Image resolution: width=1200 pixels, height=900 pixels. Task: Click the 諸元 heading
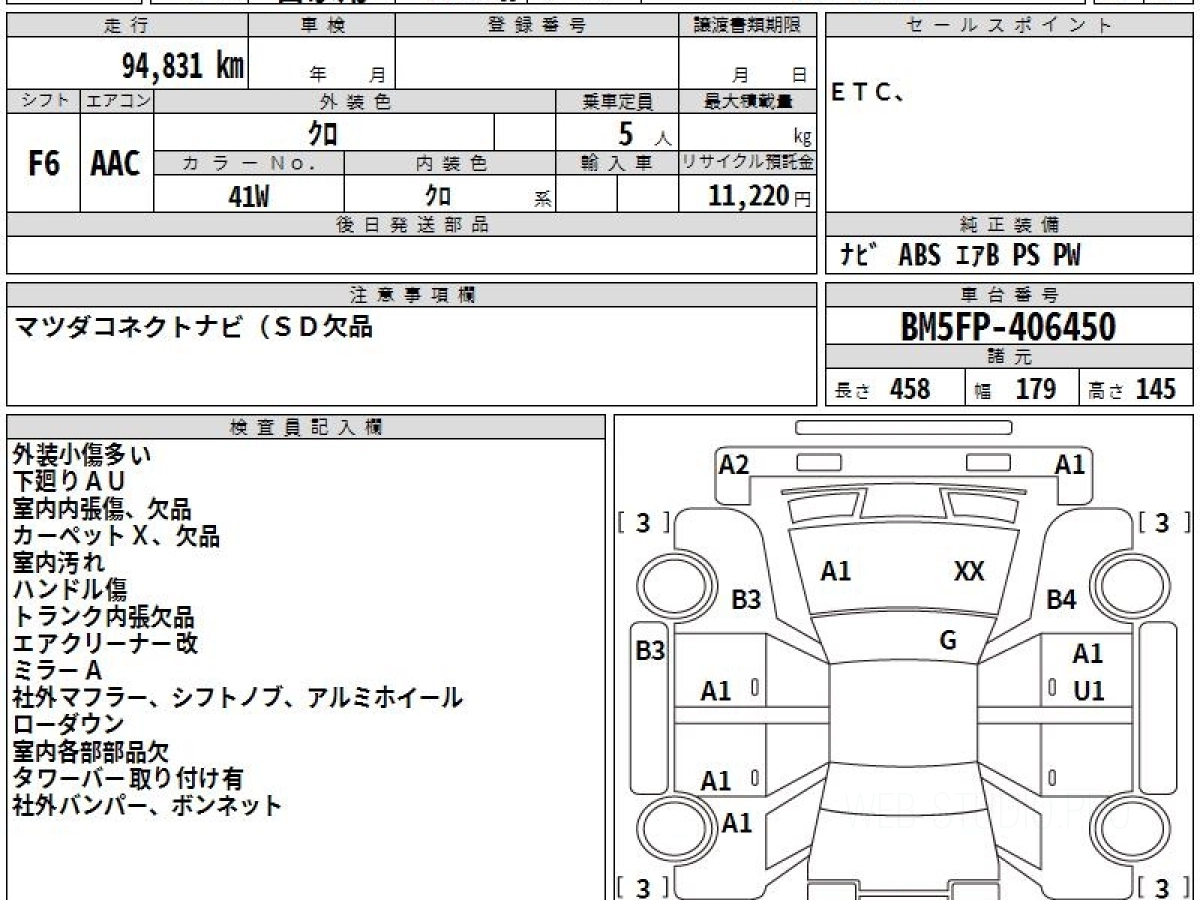pos(1010,357)
